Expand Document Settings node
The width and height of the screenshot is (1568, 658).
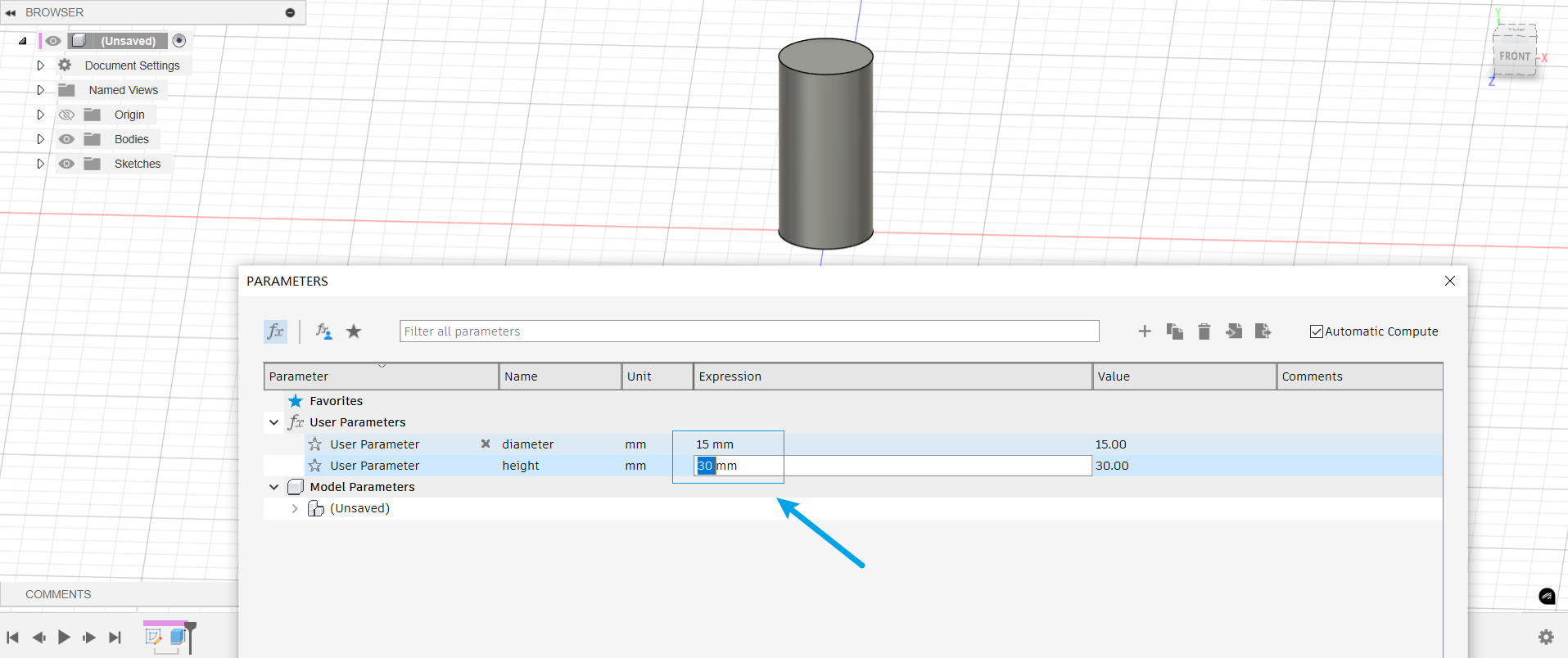tap(40, 65)
